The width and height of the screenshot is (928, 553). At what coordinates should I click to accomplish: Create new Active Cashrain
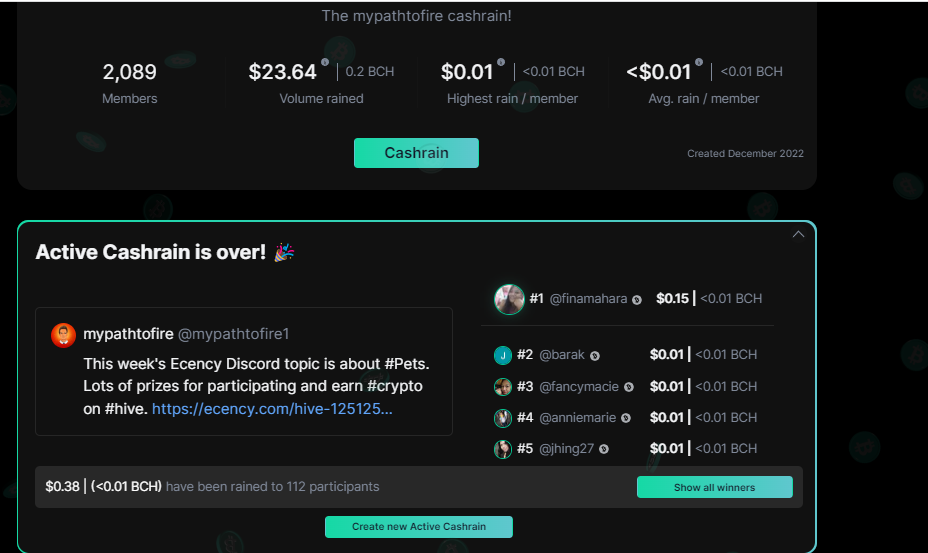click(x=418, y=527)
